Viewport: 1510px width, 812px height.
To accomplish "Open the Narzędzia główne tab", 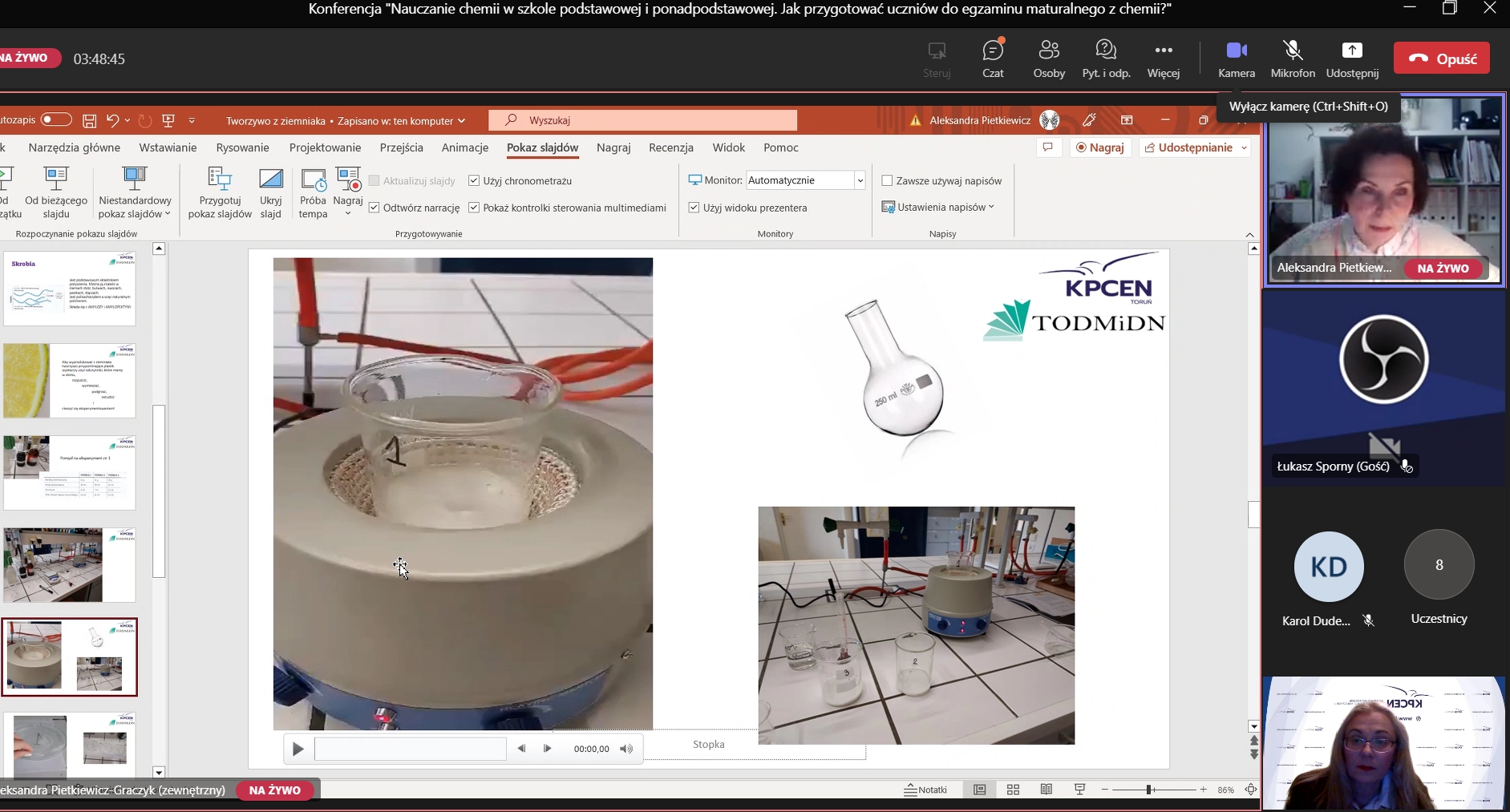I will pyautogui.click(x=75, y=147).
